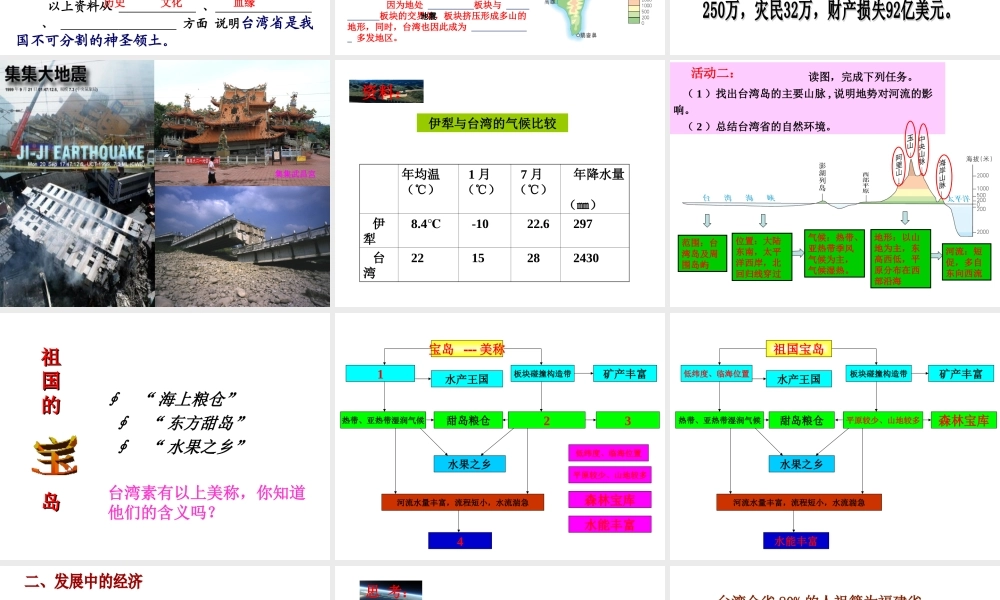This screenshot has height=600, width=1000.
Task: Select the 宝岛---美称 fill-in flowchart slide
Action: (499, 437)
